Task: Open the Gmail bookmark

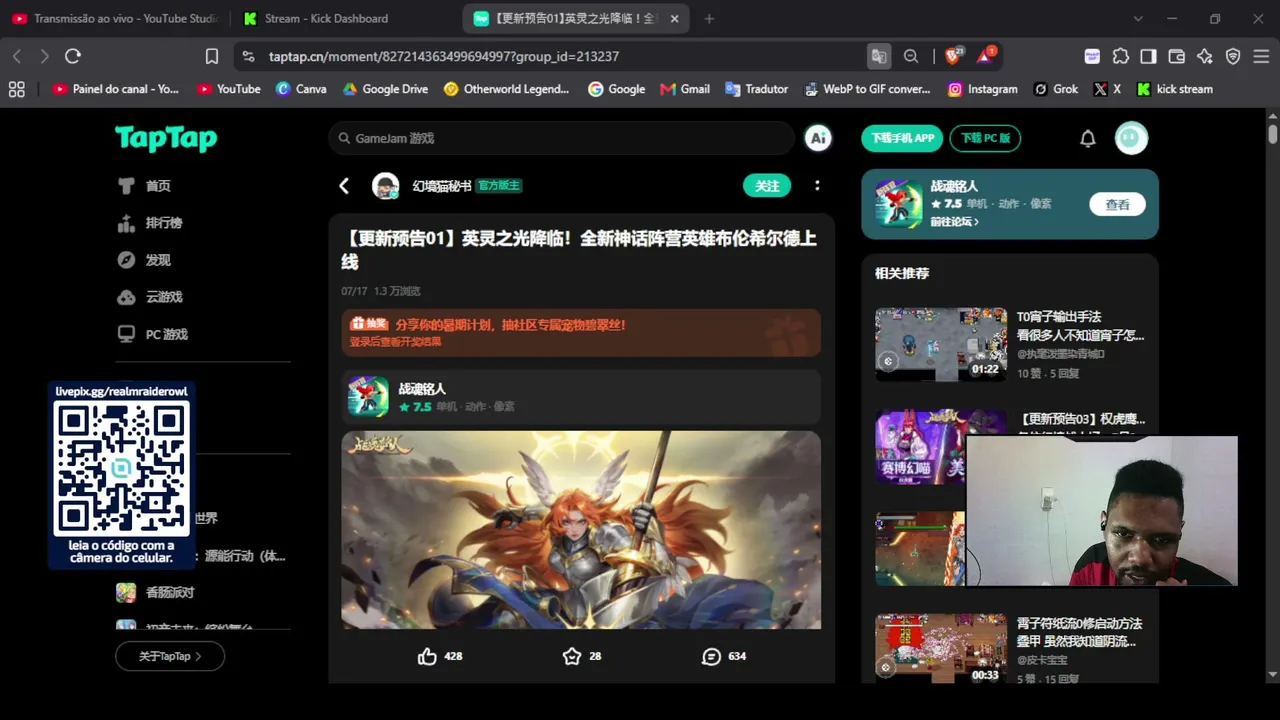Action: 685,89
